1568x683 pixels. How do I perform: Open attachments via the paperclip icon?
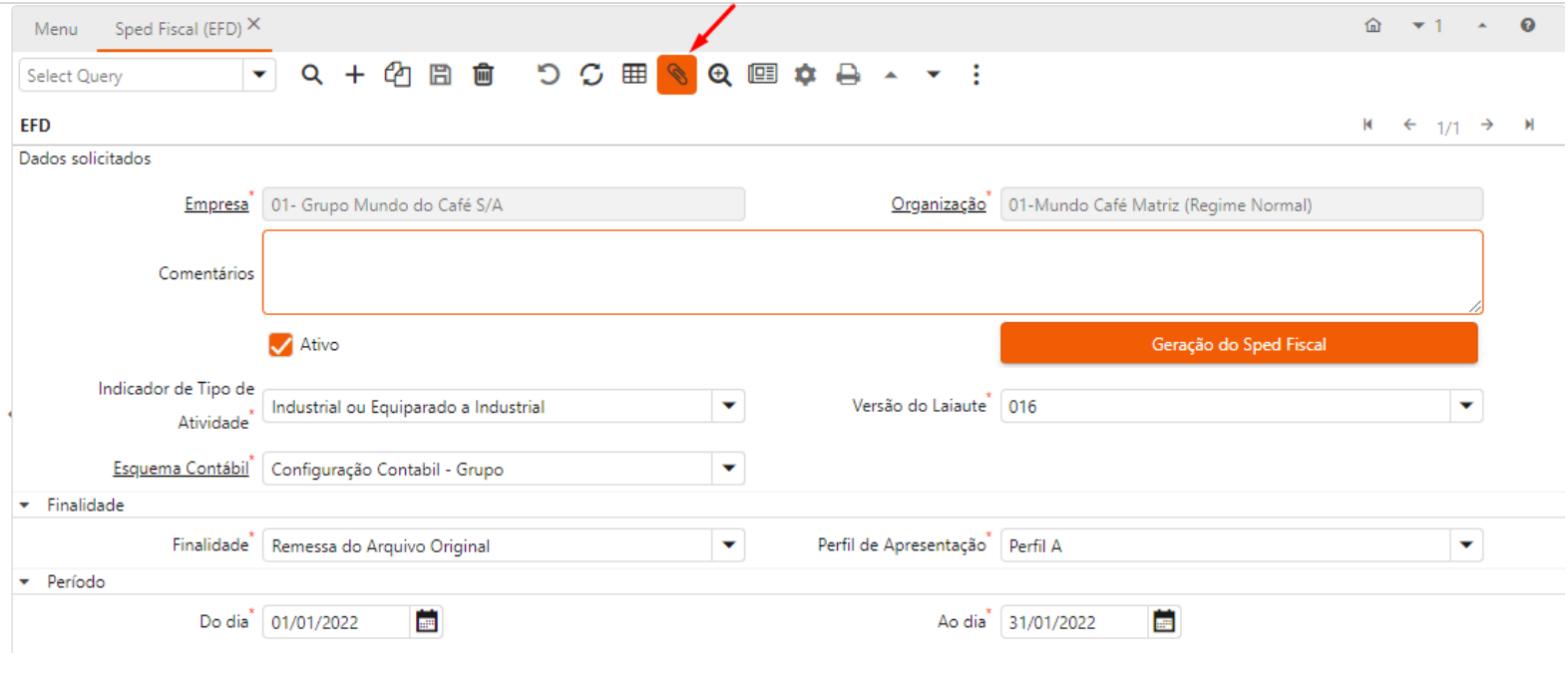pos(676,75)
